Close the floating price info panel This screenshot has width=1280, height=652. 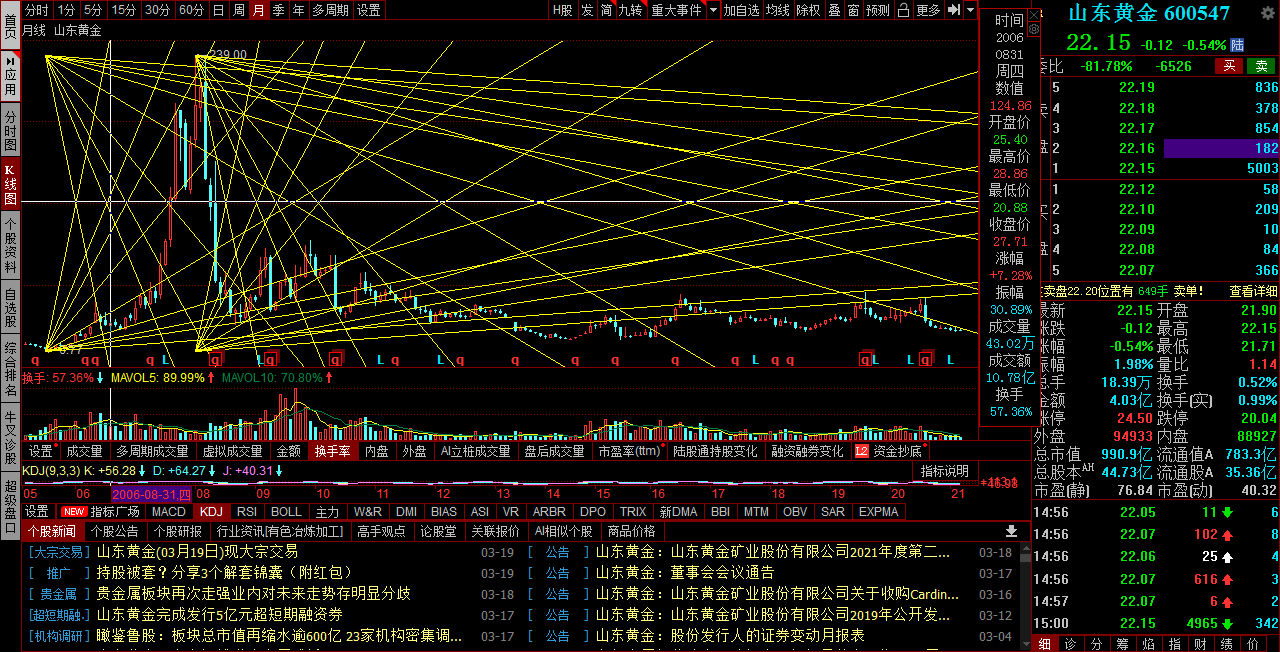pyautogui.click(x=1034, y=14)
